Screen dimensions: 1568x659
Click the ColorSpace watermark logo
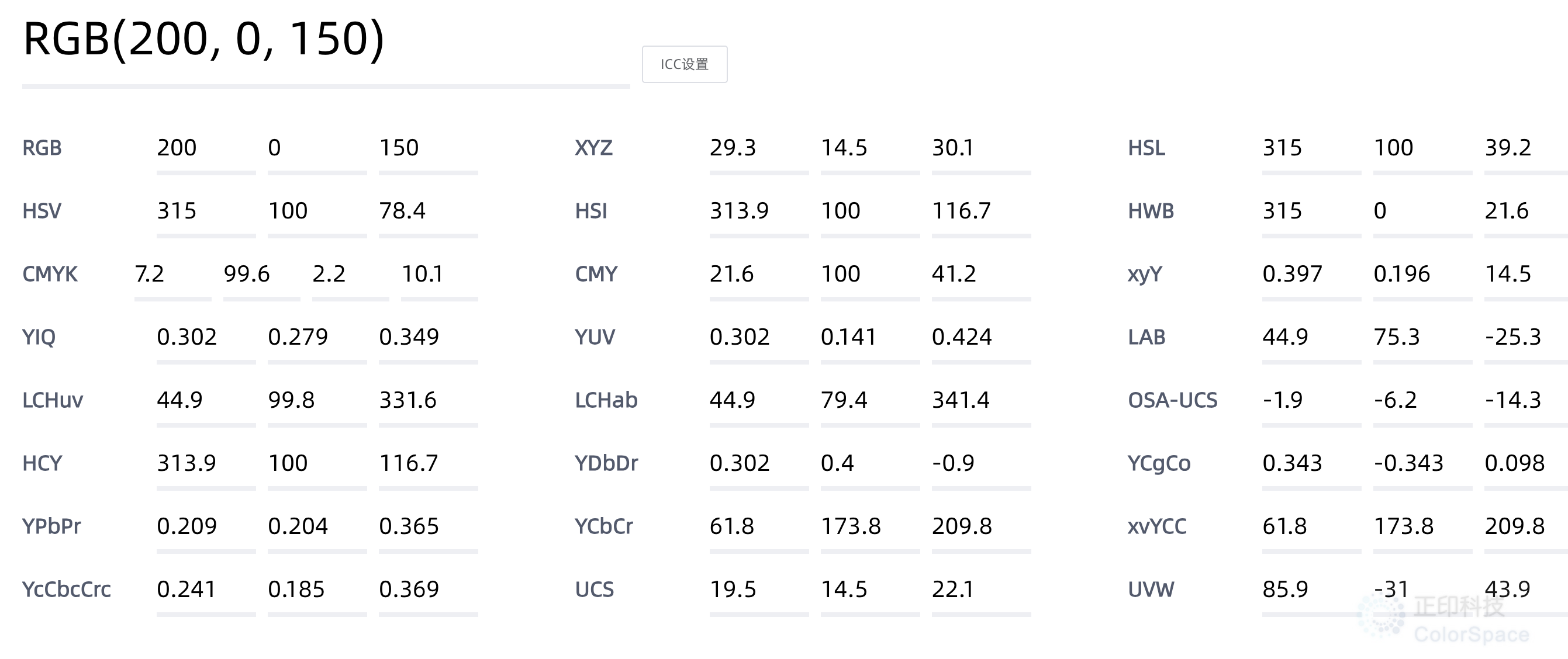[x=1443, y=619]
